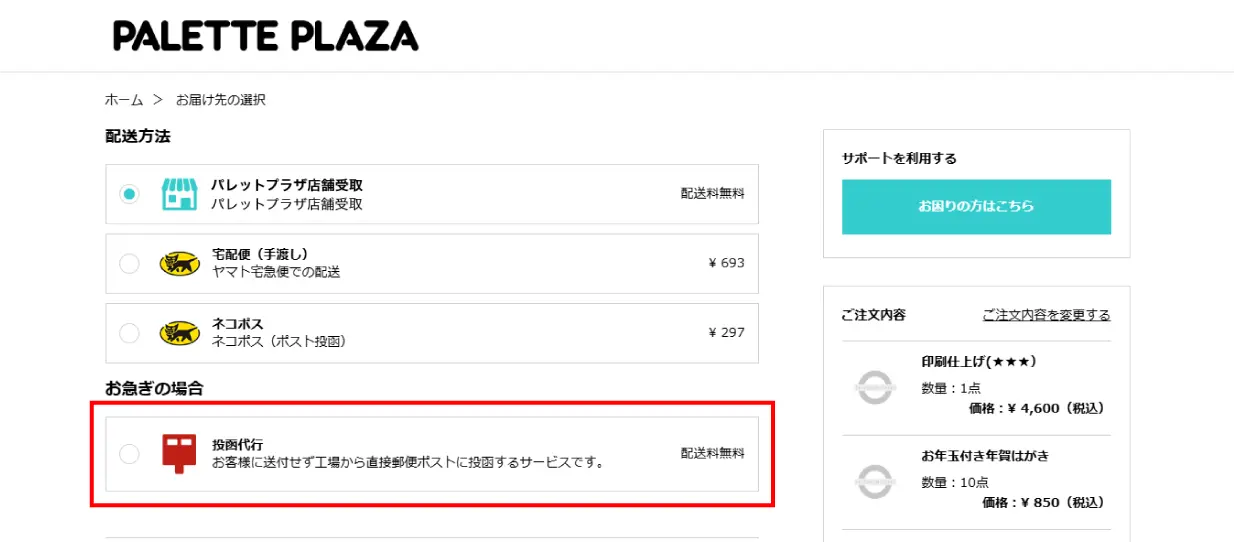Click the Yamato cat icon for ネコポス
This screenshot has height=542, width=1234.
tap(179, 333)
